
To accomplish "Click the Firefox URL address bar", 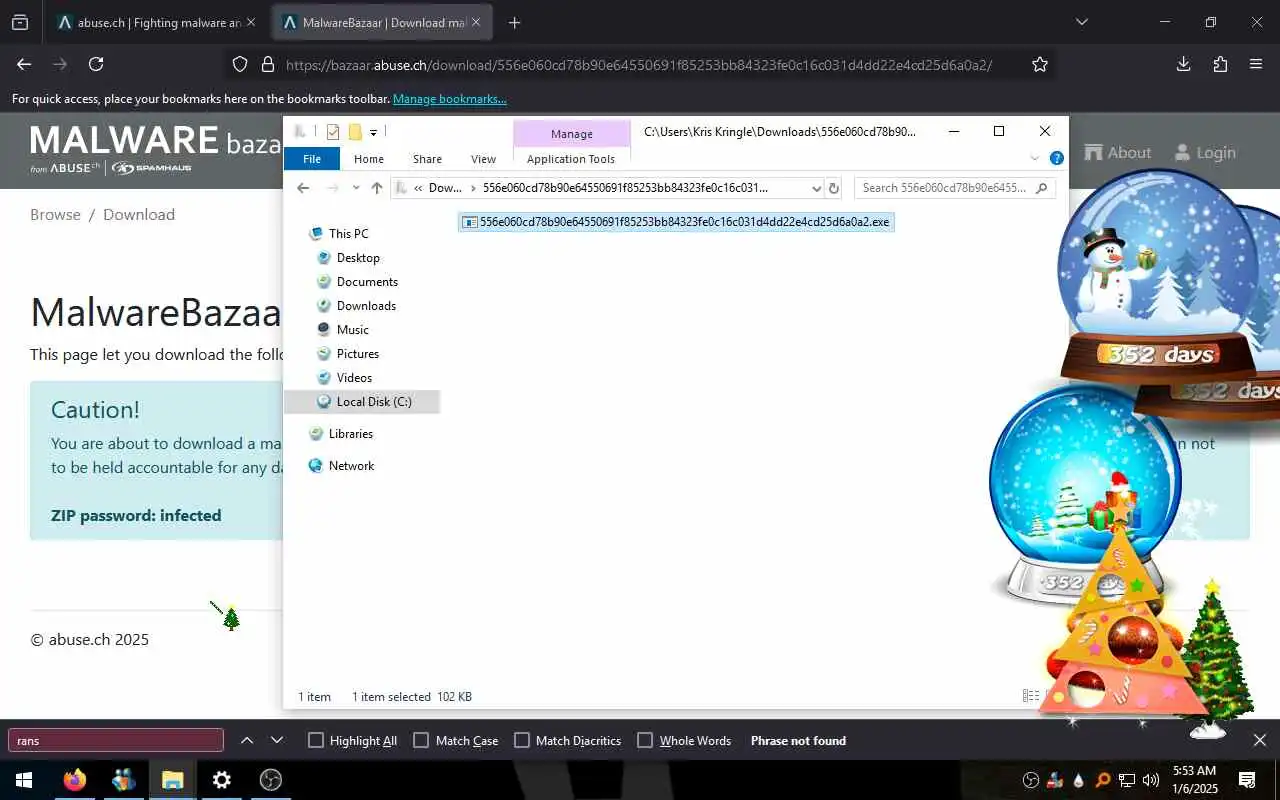I will [x=638, y=64].
